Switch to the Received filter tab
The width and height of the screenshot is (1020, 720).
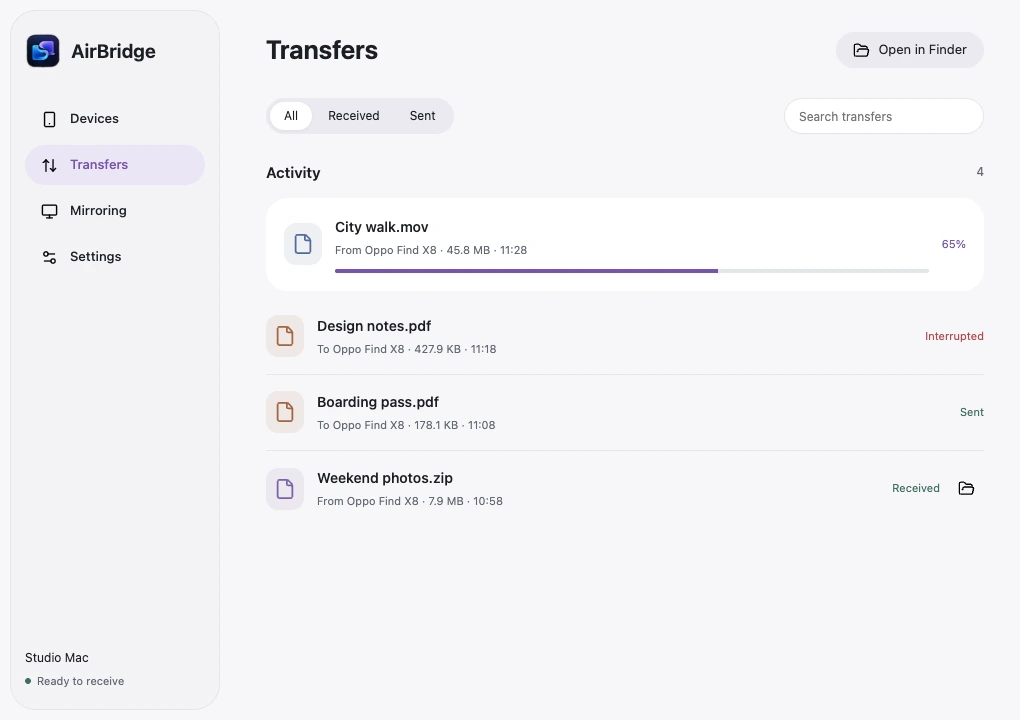point(354,116)
